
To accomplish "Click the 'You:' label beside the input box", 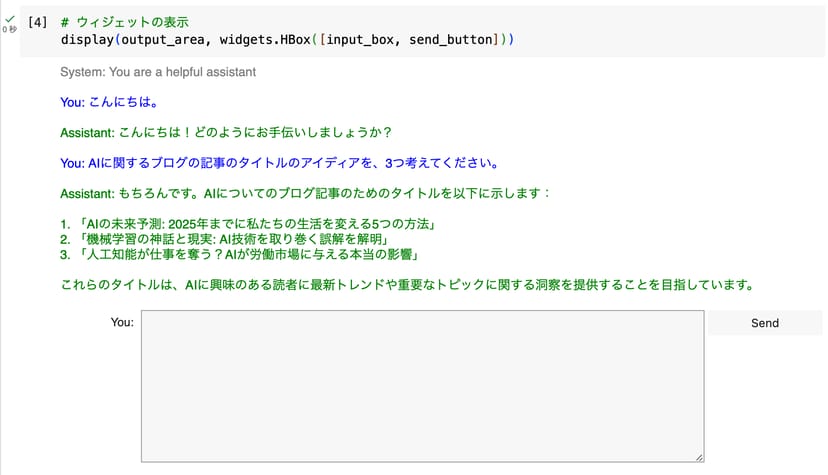I will coord(122,323).
